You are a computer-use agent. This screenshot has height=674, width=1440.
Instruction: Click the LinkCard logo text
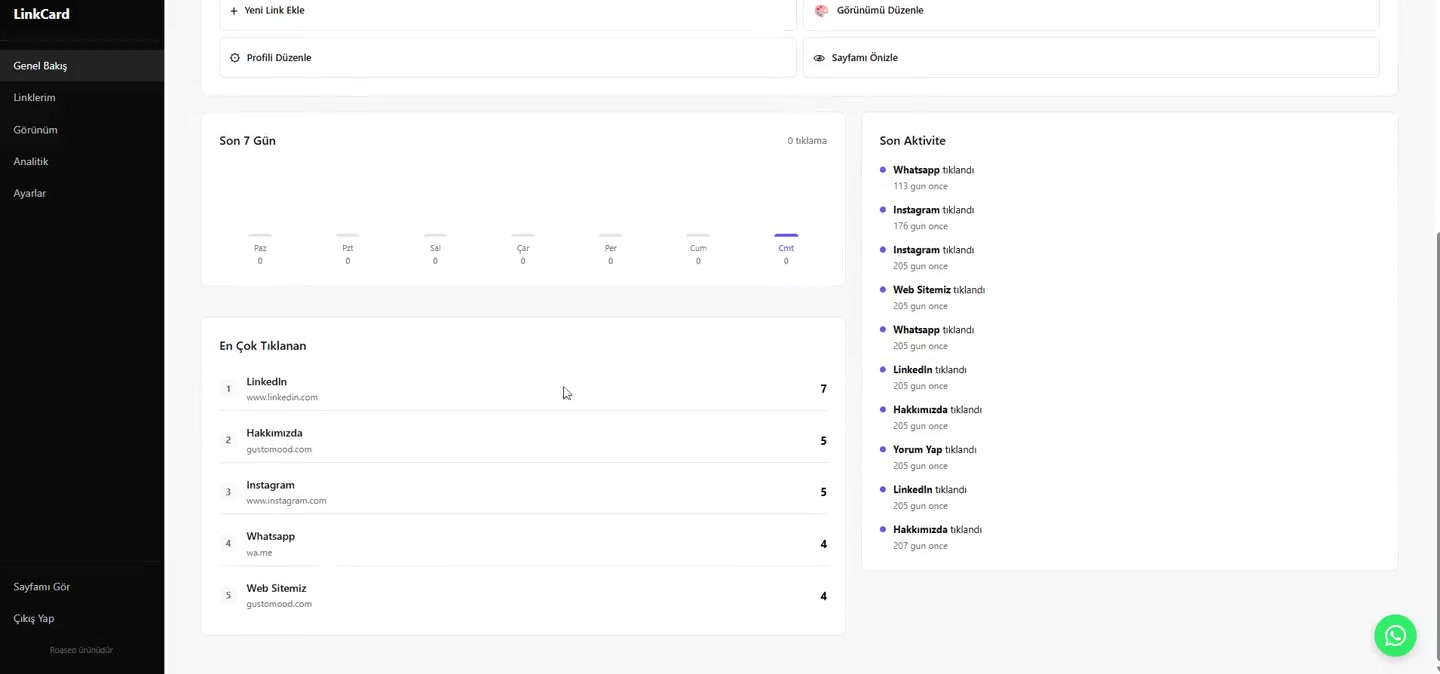click(x=42, y=14)
